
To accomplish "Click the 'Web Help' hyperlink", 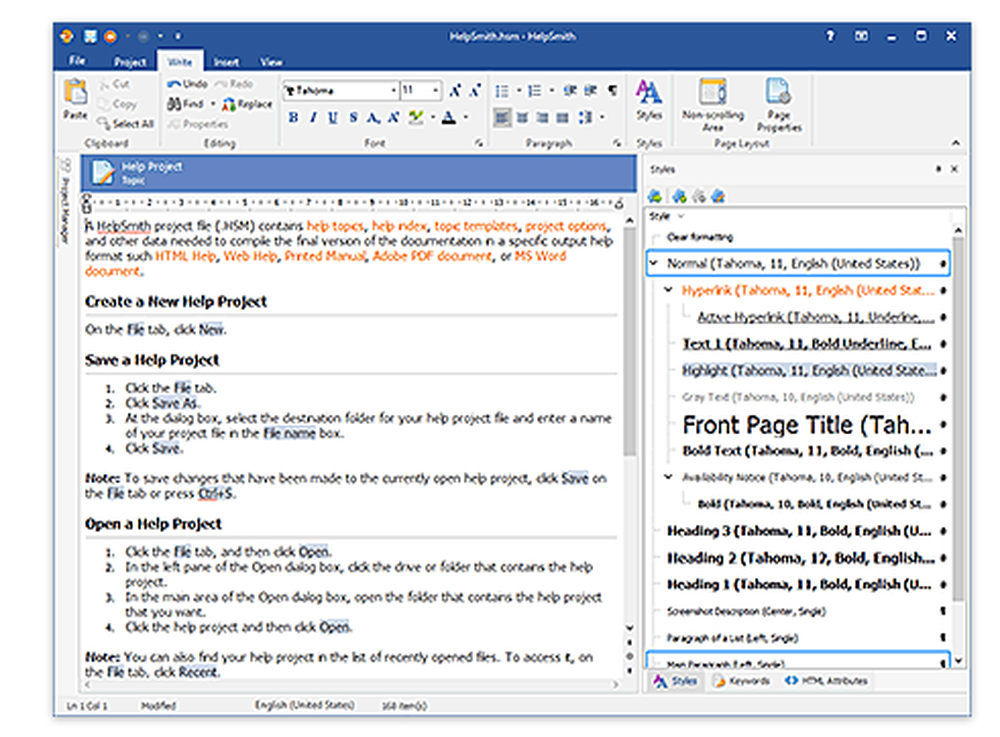I will click(251, 256).
